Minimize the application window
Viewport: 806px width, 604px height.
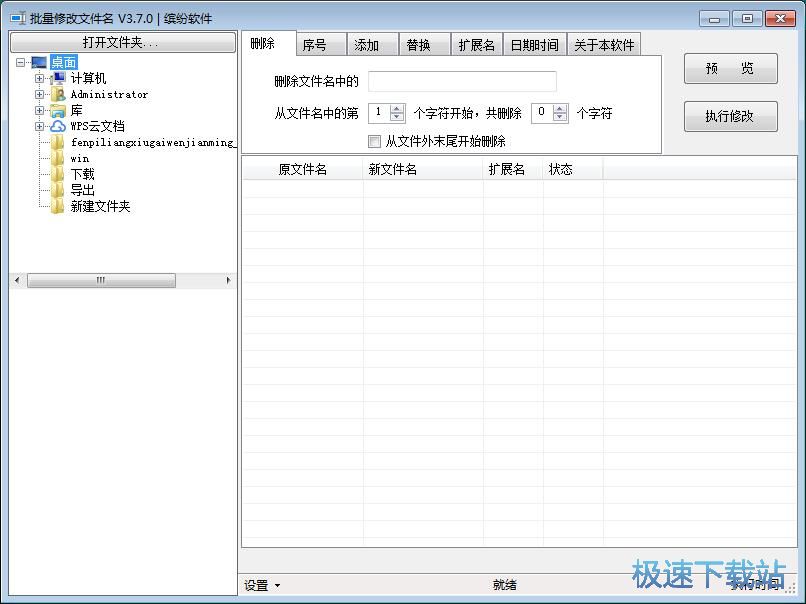click(x=715, y=19)
